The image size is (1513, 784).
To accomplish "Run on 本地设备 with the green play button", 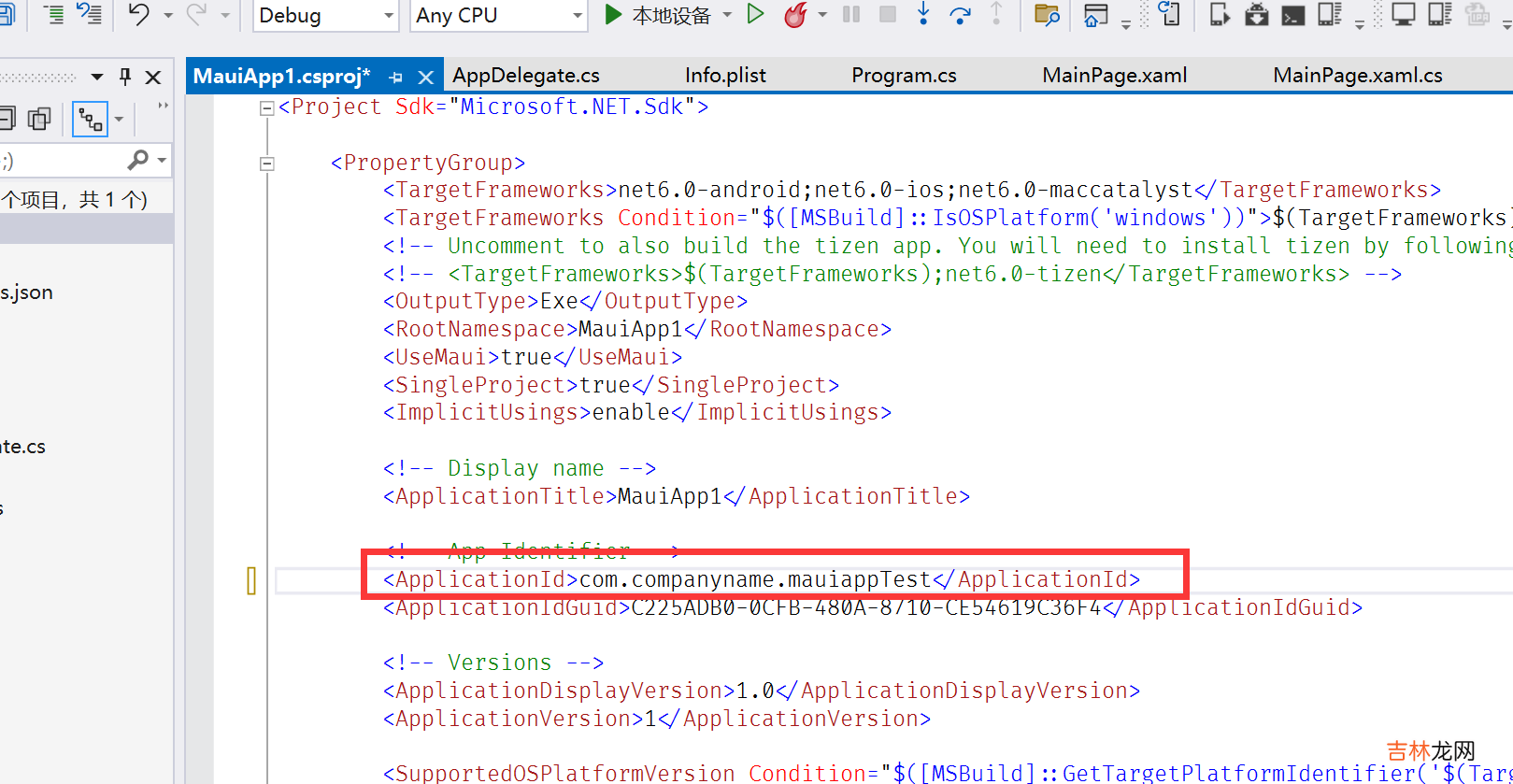I will pyautogui.click(x=613, y=15).
